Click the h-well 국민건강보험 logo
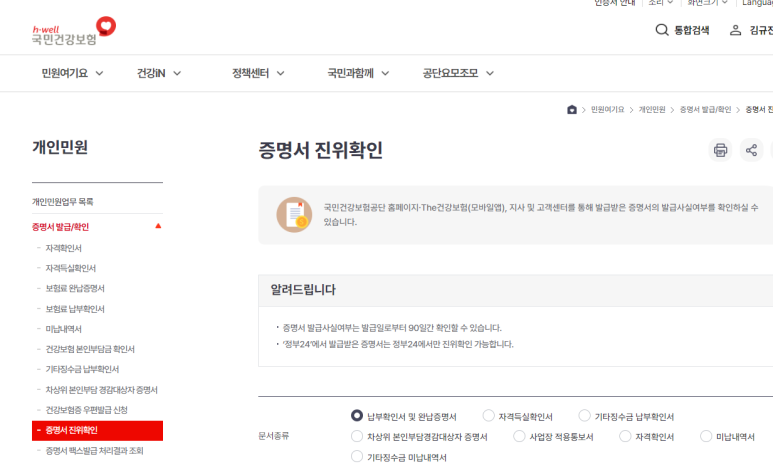The height and width of the screenshot is (464, 773). pyautogui.click(x=74, y=31)
